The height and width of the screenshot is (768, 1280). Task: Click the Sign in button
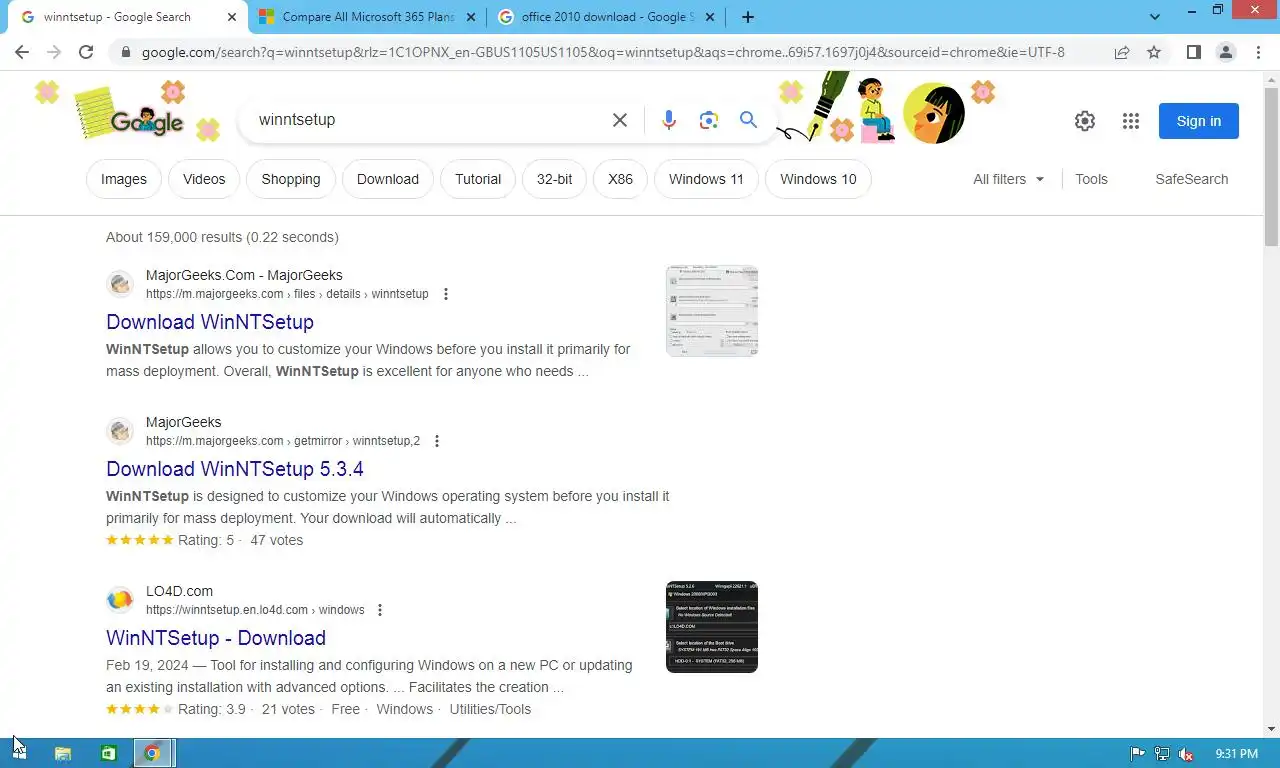click(x=1198, y=121)
